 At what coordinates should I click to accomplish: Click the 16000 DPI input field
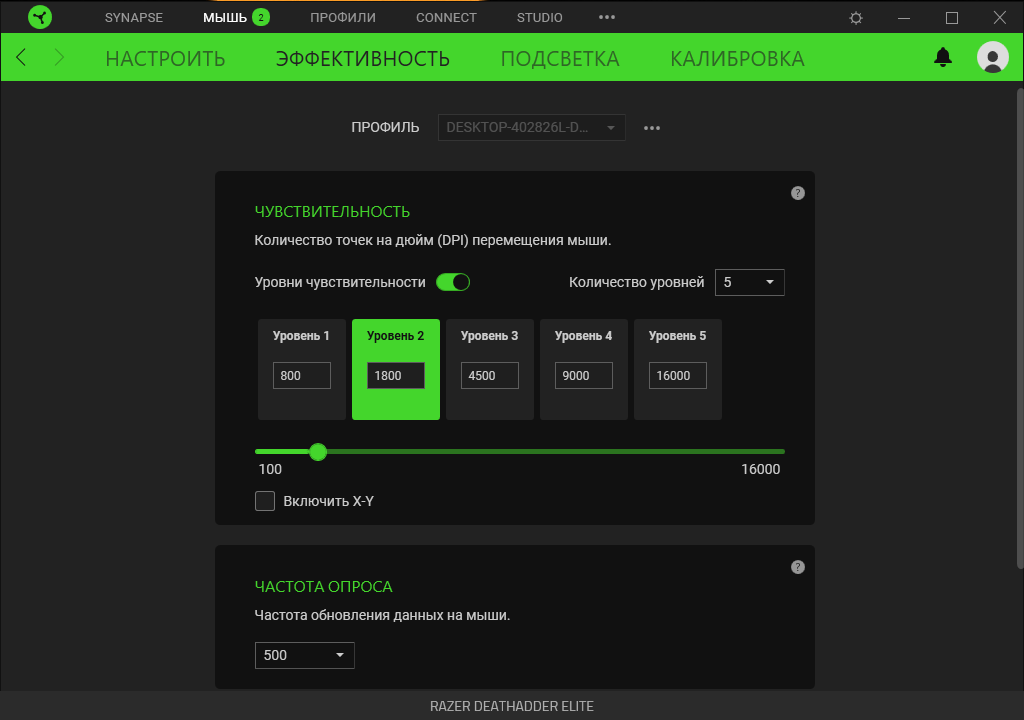[x=678, y=376]
